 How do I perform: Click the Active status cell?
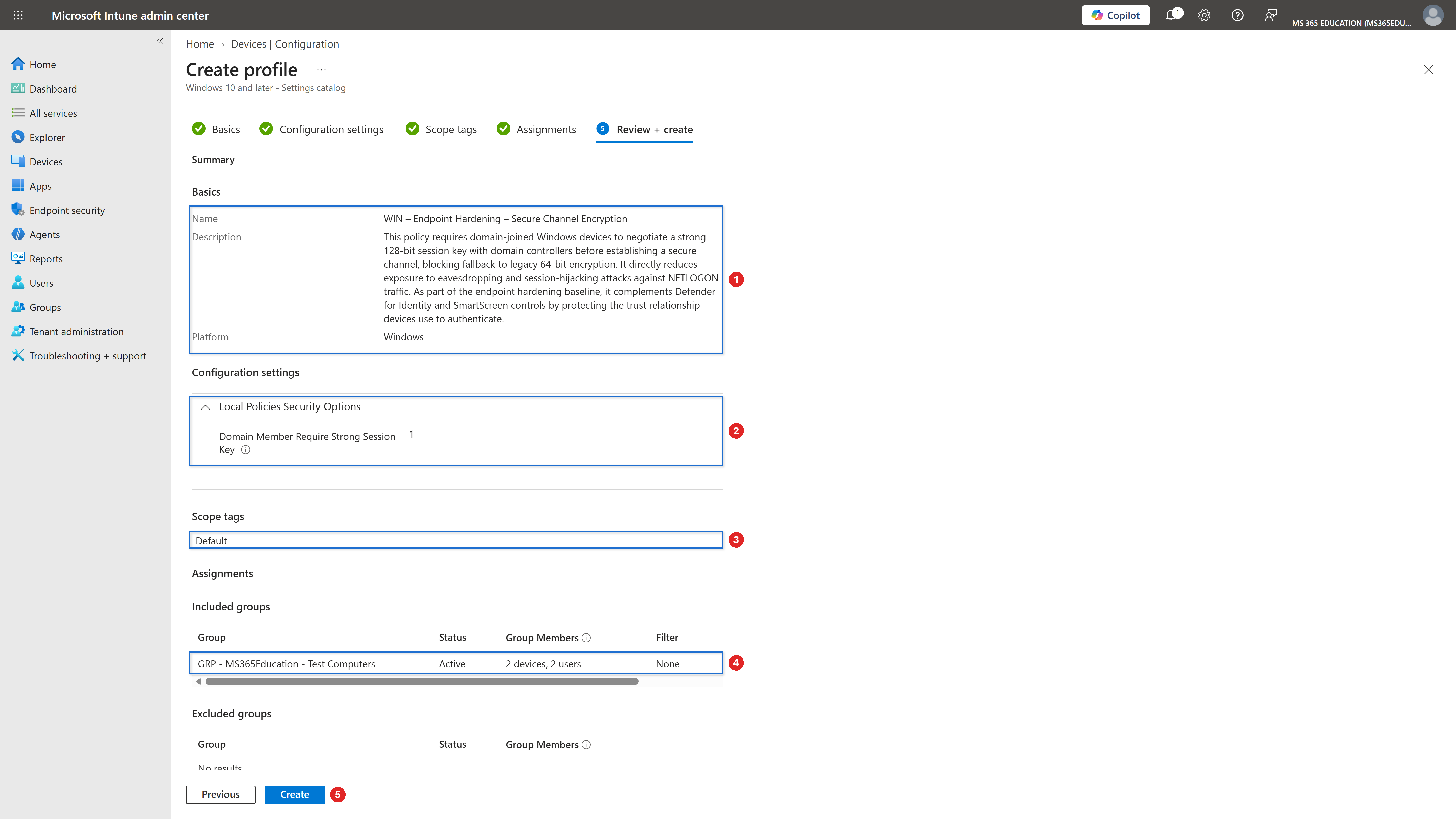click(452, 664)
